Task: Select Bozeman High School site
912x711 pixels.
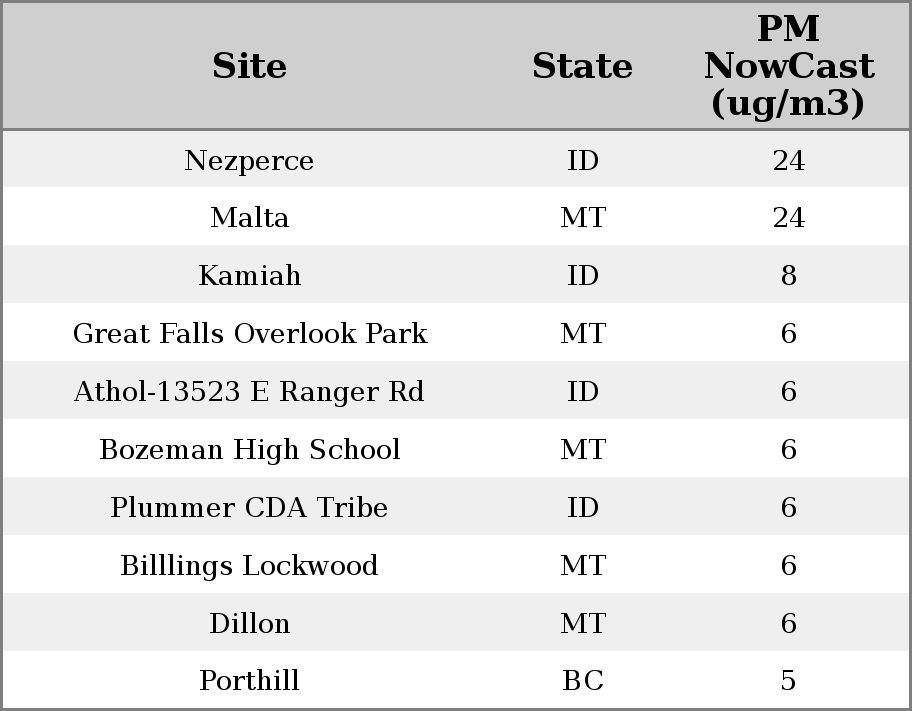Action: [x=249, y=450]
